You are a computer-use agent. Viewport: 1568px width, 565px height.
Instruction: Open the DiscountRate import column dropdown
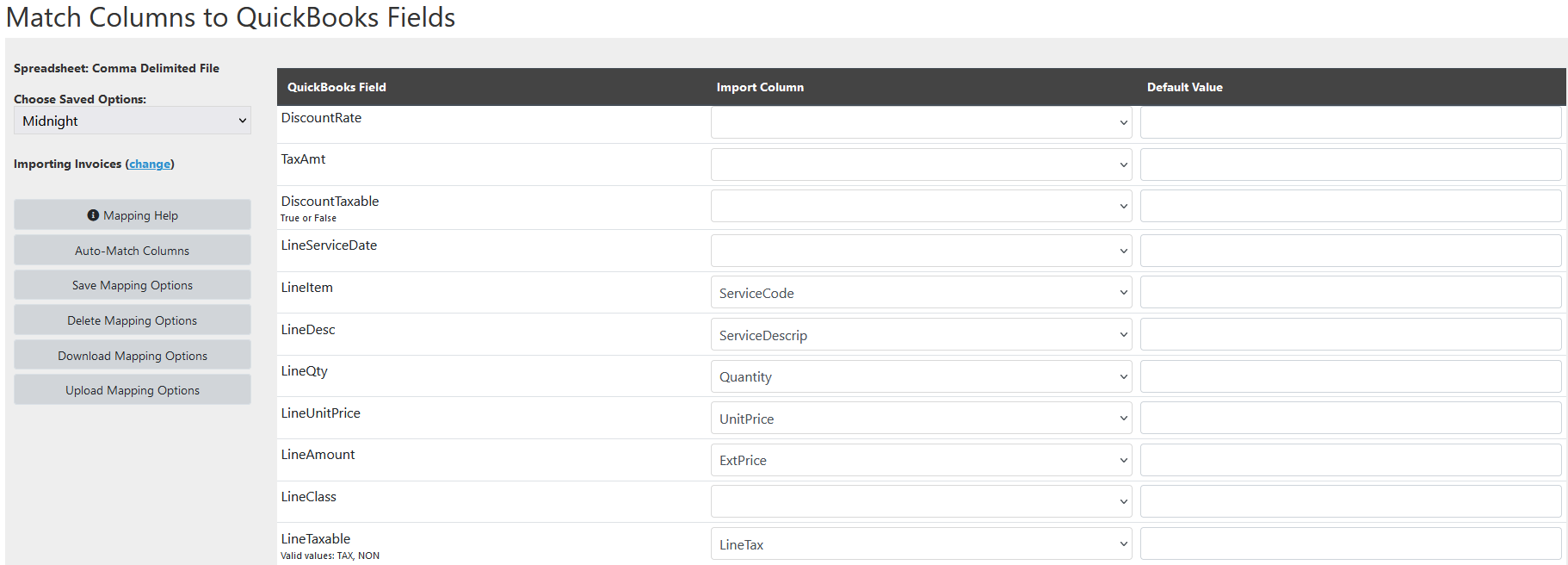point(922,122)
